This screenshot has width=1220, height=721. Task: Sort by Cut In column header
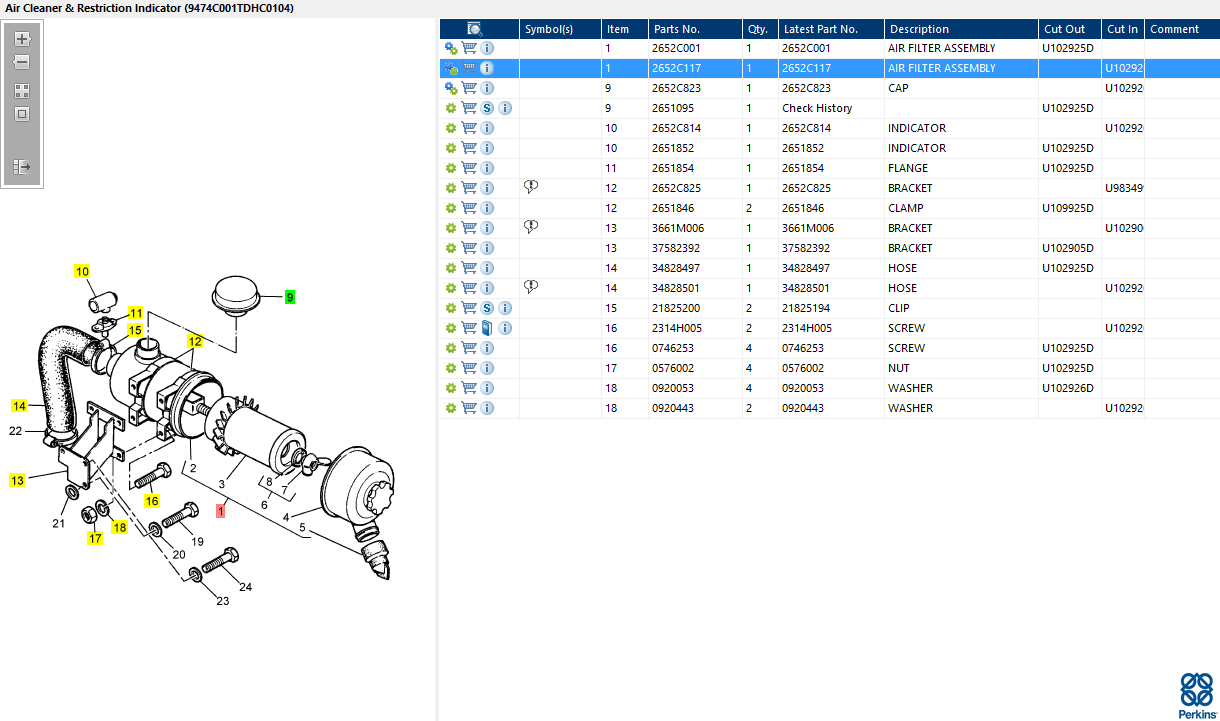tap(1123, 29)
